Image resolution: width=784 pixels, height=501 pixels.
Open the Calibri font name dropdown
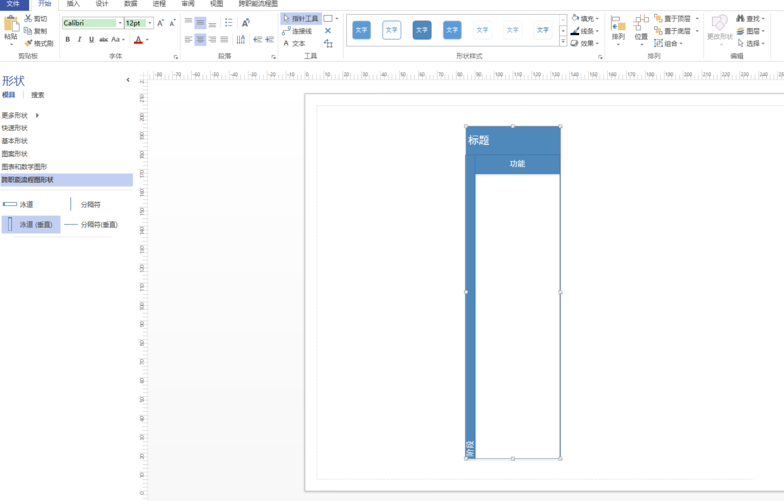[120, 23]
